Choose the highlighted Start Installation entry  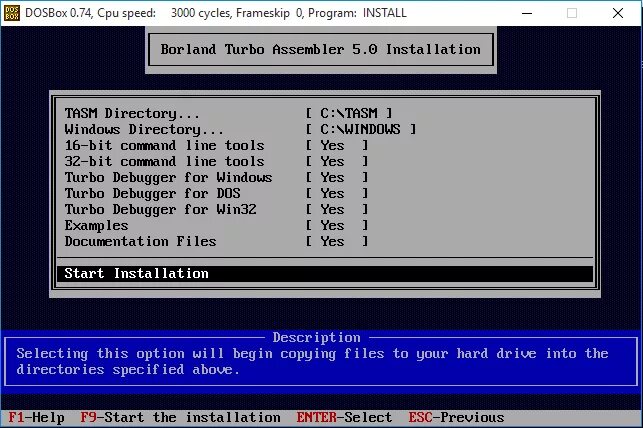click(x=325, y=273)
